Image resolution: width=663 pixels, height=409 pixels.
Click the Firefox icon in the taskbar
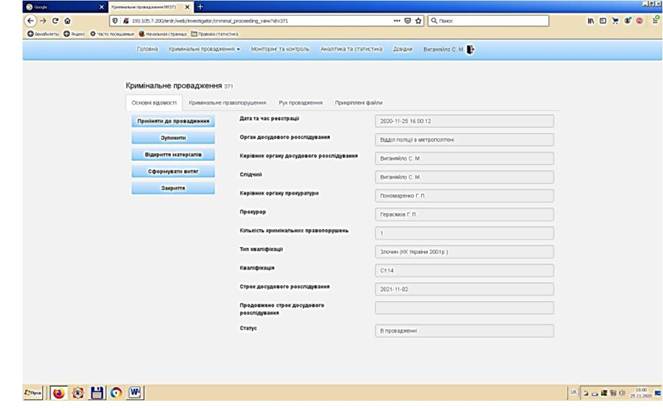[58, 393]
